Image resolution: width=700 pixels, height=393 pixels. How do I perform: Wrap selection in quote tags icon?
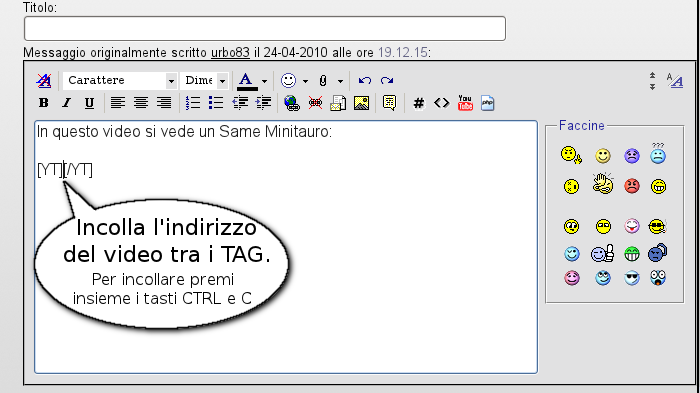tap(389, 103)
